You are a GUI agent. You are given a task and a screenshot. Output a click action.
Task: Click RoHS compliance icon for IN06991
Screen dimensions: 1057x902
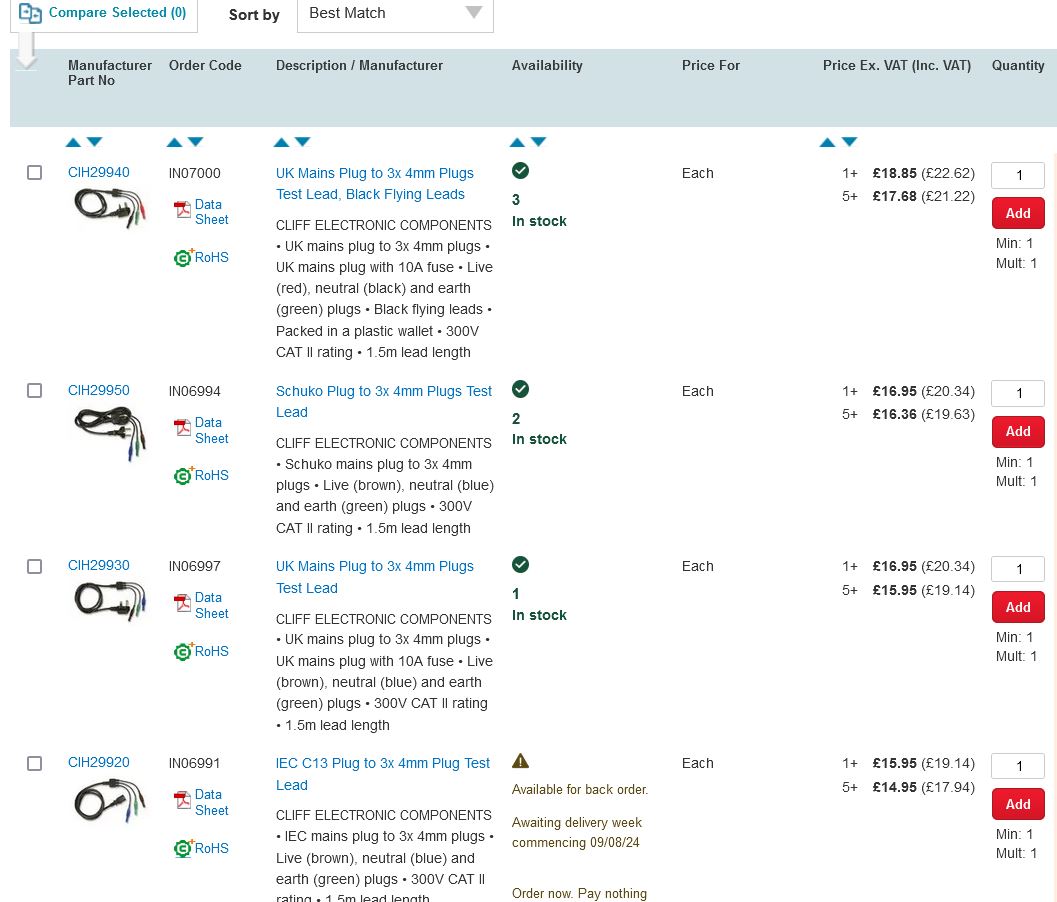(183, 848)
